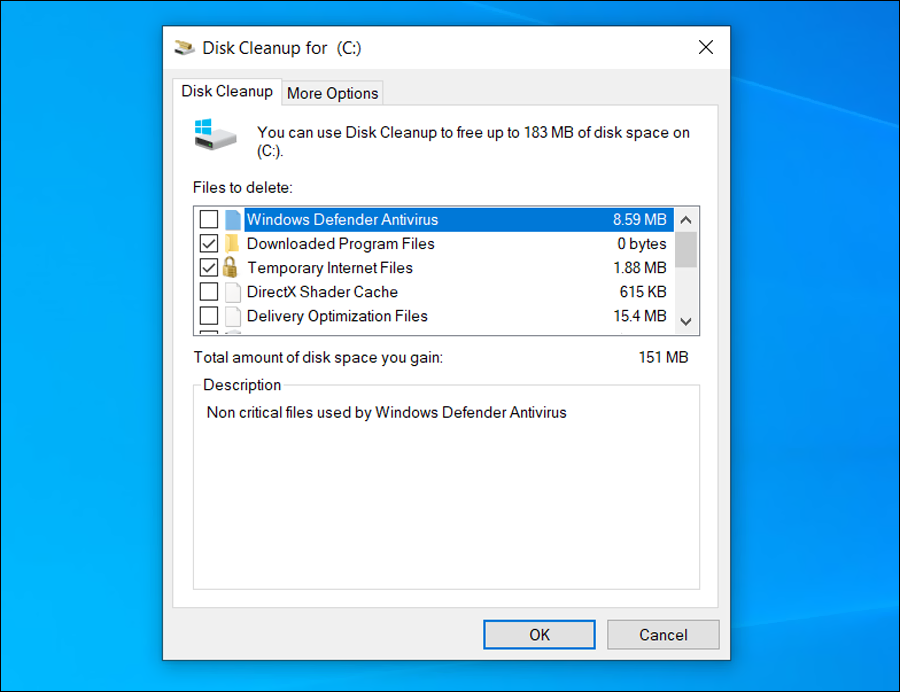Click the scroll up arrow in file list
This screenshot has width=900, height=692.
click(686, 220)
